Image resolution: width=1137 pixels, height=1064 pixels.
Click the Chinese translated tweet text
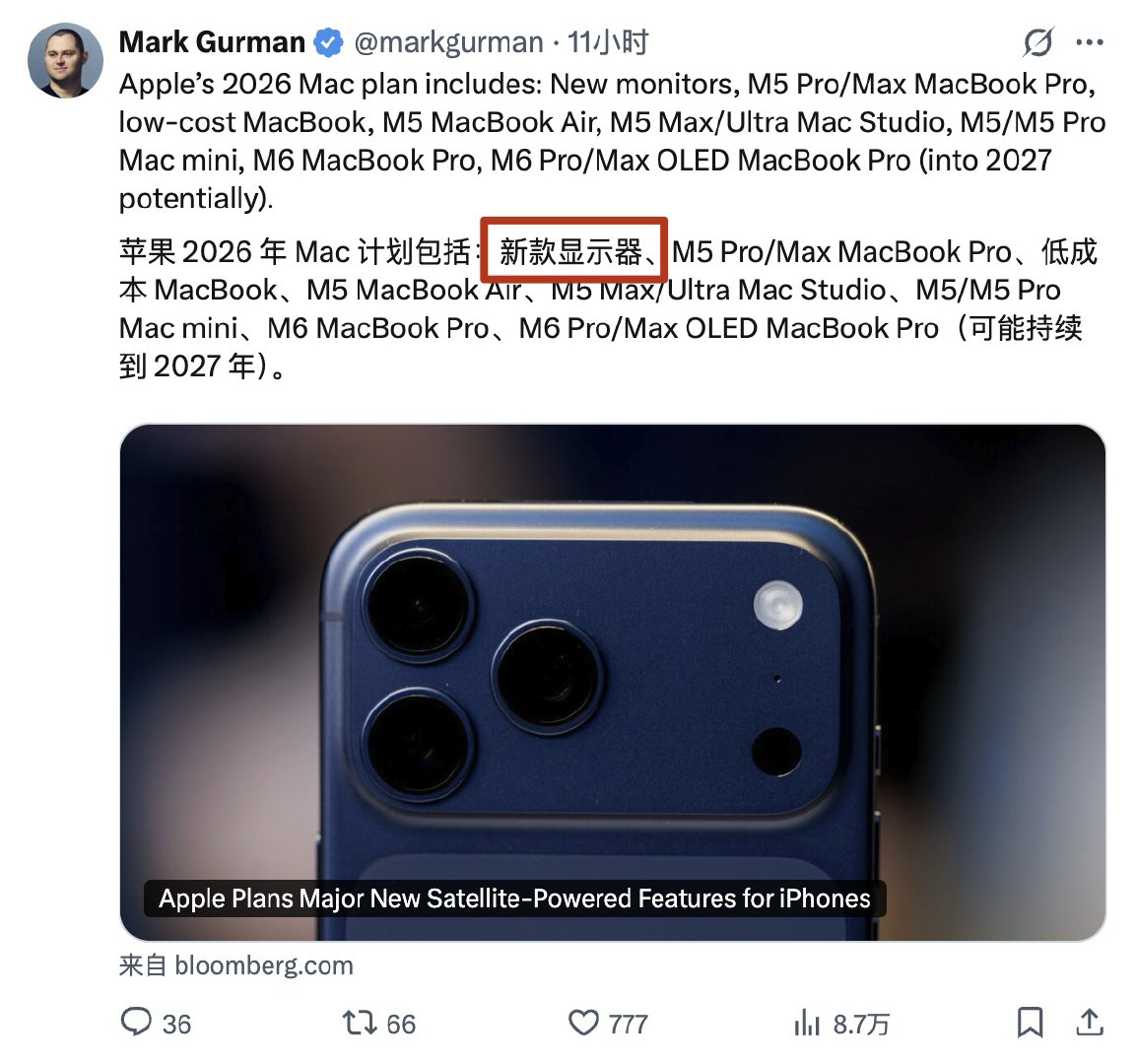pyautogui.click(x=608, y=309)
